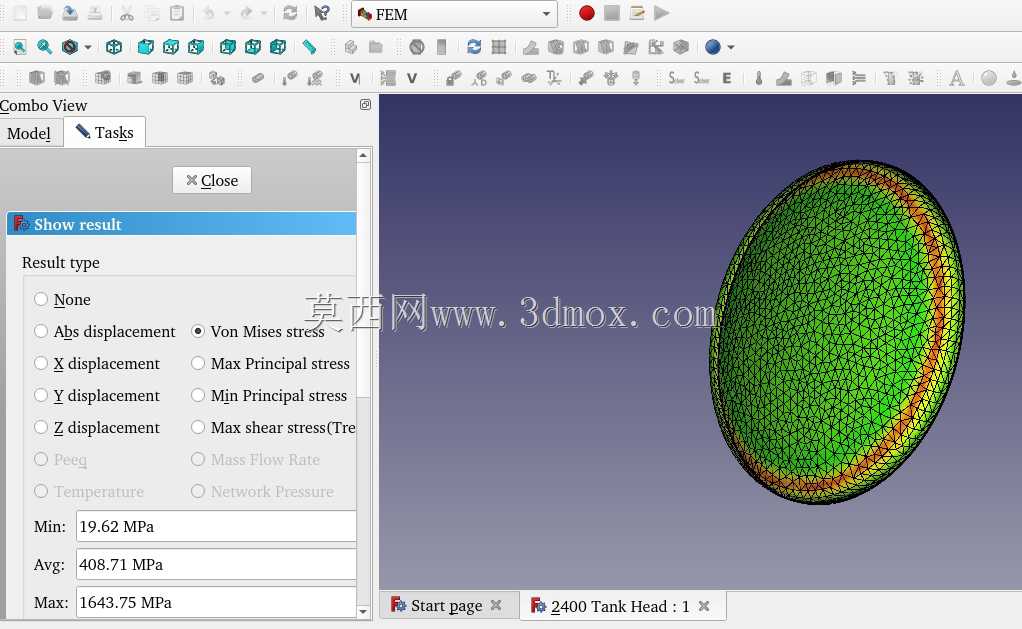Click the FEM thermometer temperature constraint icon
The width and height of the screenshot is (1022, 629).
click(758, 78)
